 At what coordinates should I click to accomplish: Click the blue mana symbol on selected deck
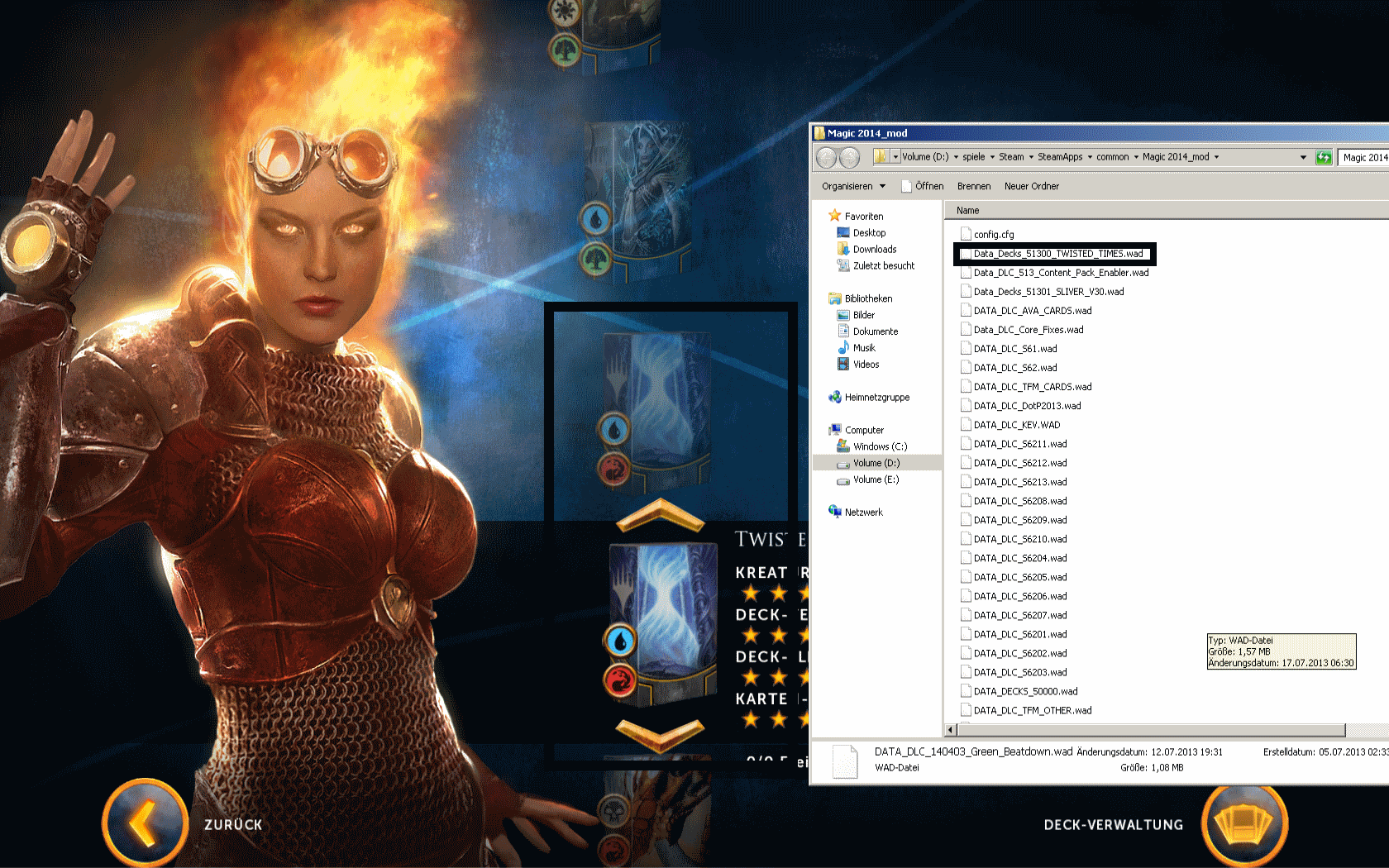click(x=620, y=641)
